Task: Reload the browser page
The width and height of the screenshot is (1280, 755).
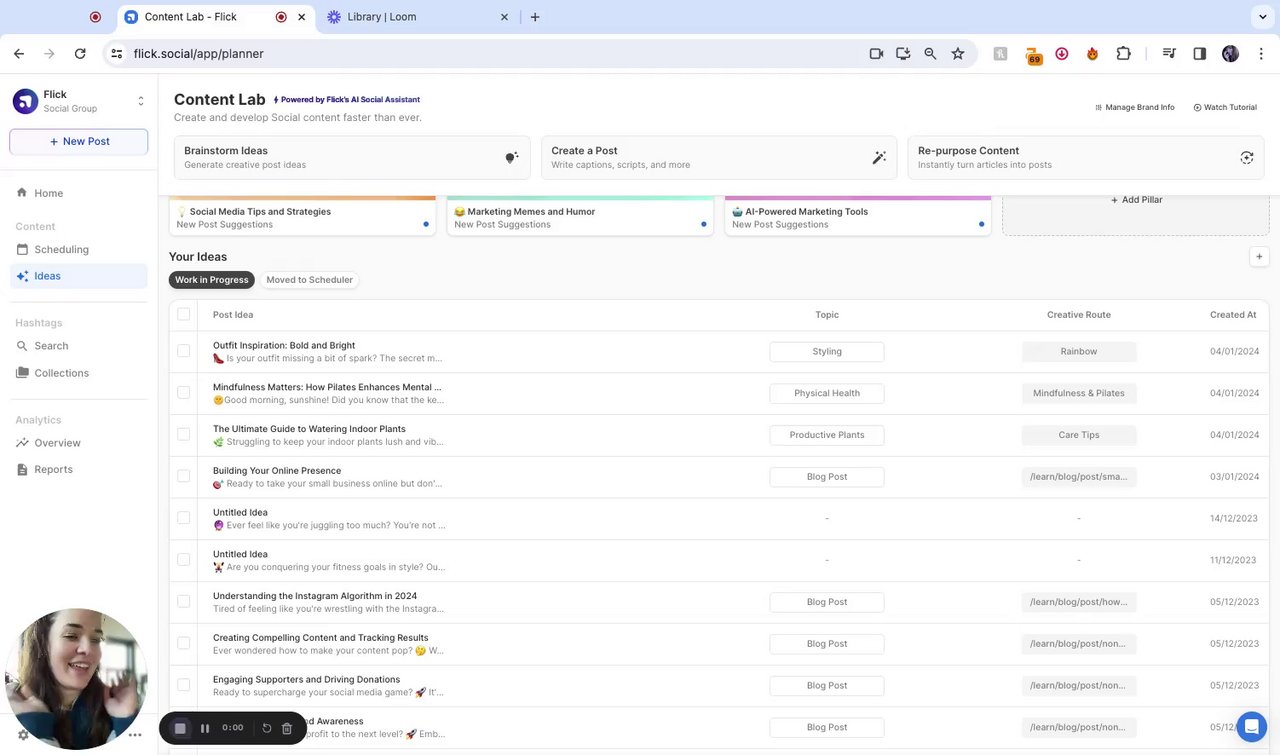Action: pos(80,54)
